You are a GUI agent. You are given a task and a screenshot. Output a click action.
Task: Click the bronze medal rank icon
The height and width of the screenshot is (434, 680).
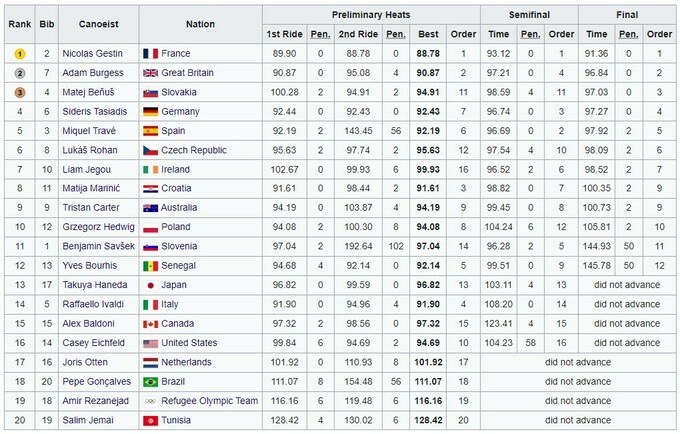pyautogui.click(x=19, y=91)
